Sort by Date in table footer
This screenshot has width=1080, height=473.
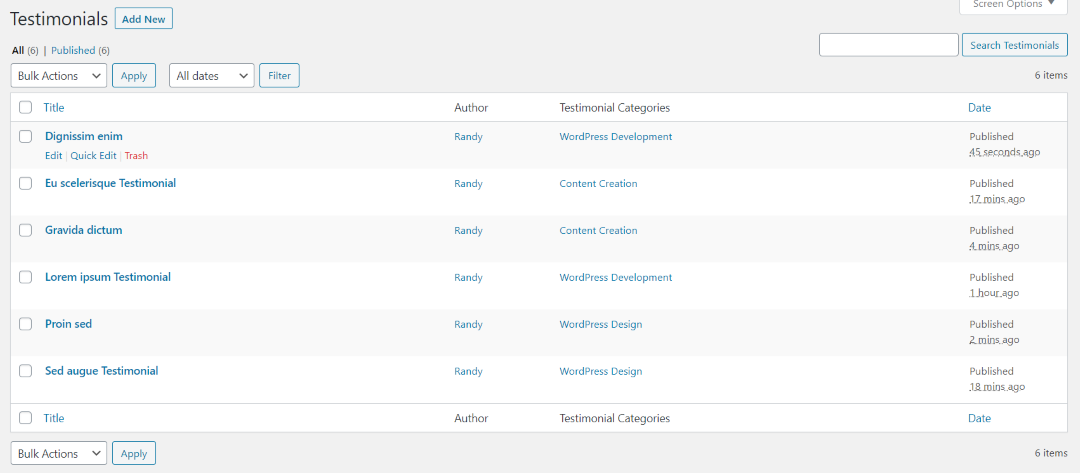(x=979, y=418)
